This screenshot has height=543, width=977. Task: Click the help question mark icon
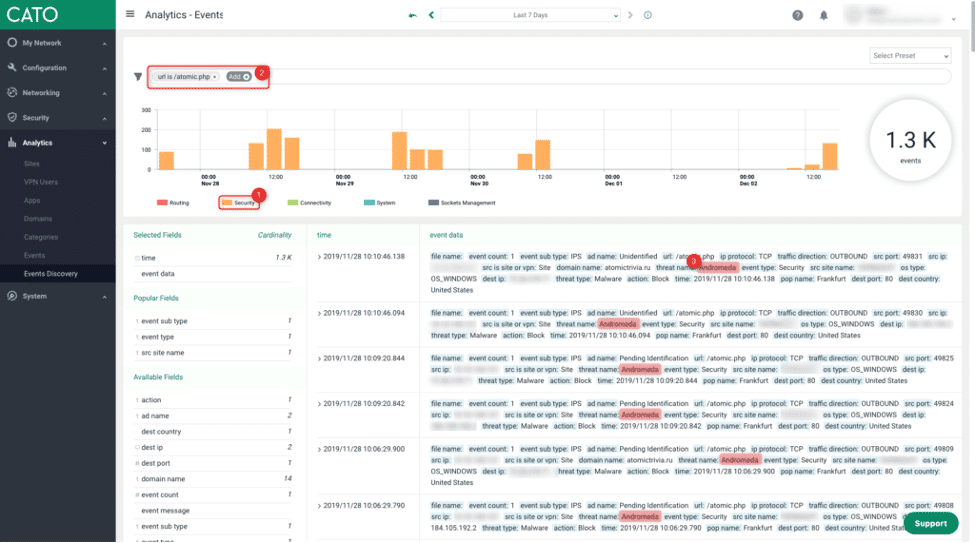pyautogui.click(x=797, y=15)
